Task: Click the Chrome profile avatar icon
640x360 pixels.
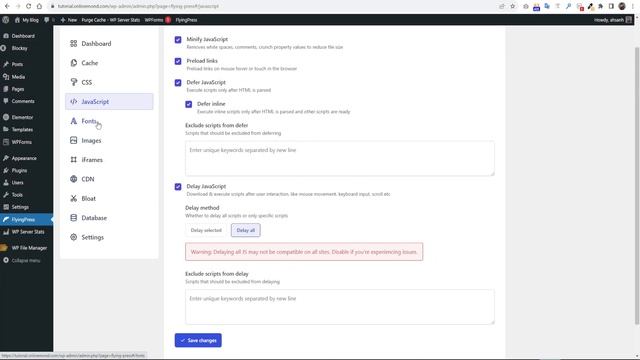Action: point(622,6)
